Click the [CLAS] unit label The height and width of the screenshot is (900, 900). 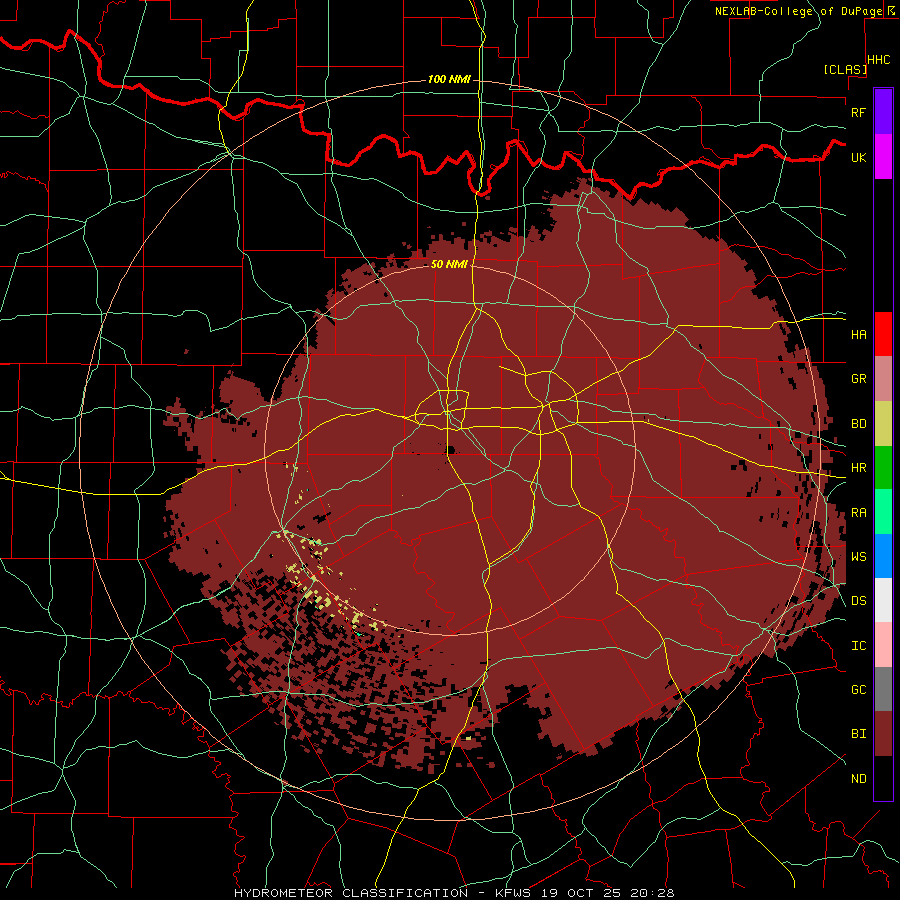845,69
